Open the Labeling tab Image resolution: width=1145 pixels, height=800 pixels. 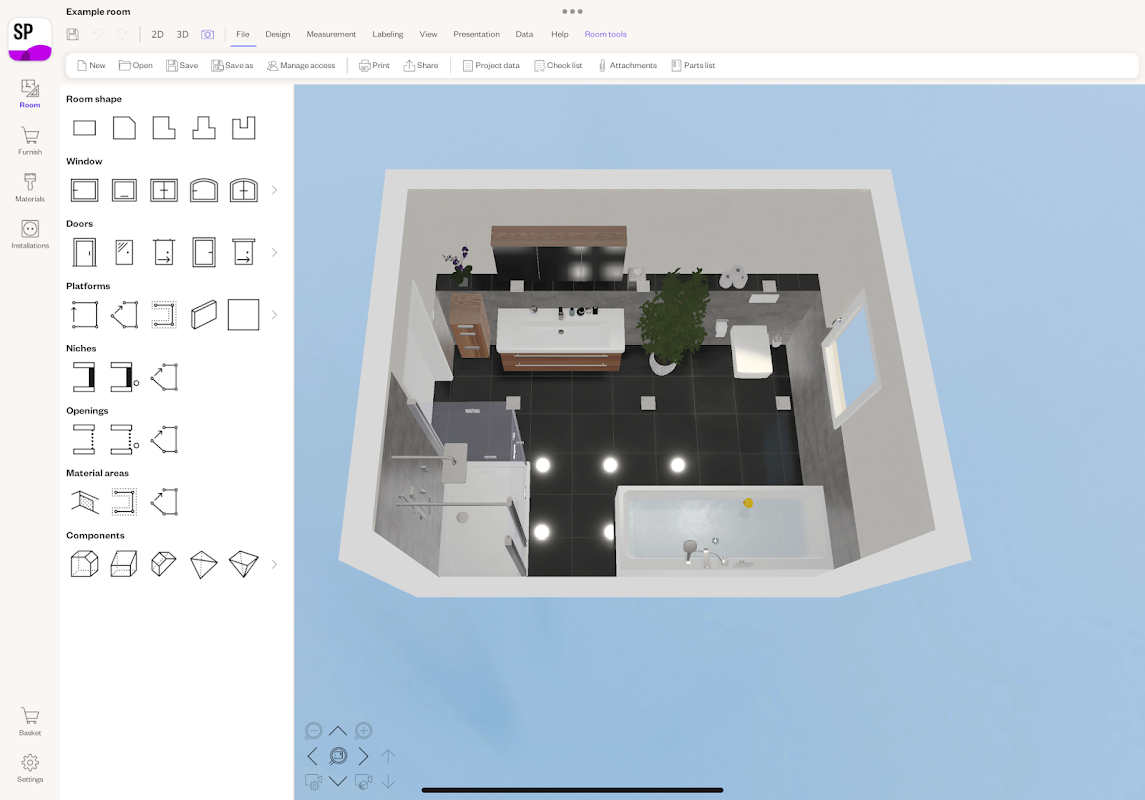[388, 34]
